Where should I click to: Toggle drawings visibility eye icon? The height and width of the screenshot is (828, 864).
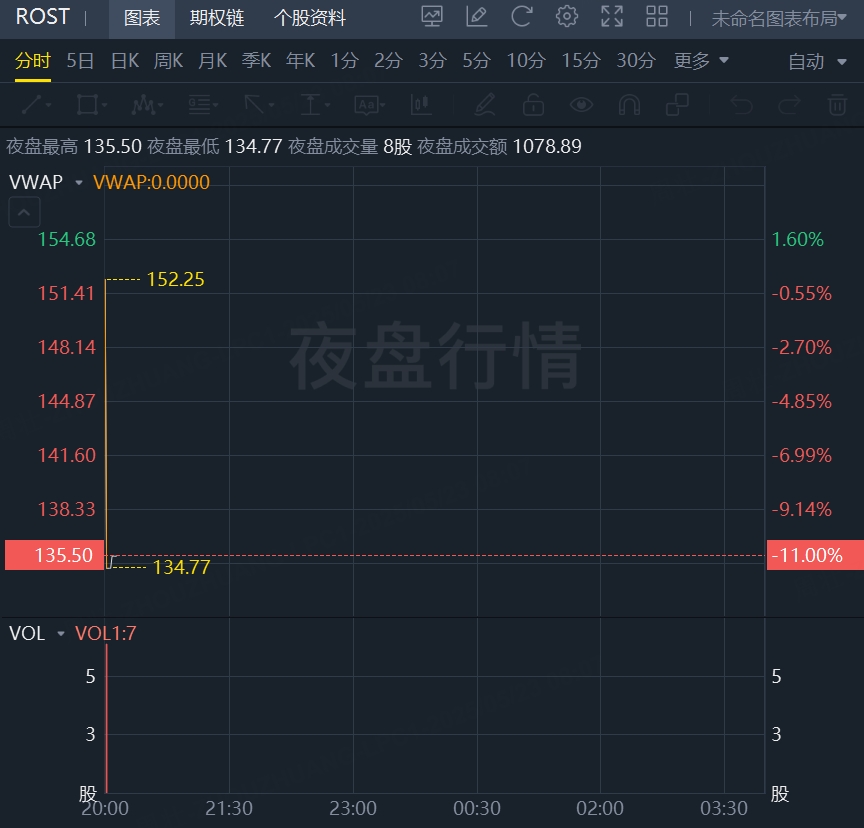[x=581, y=104]
